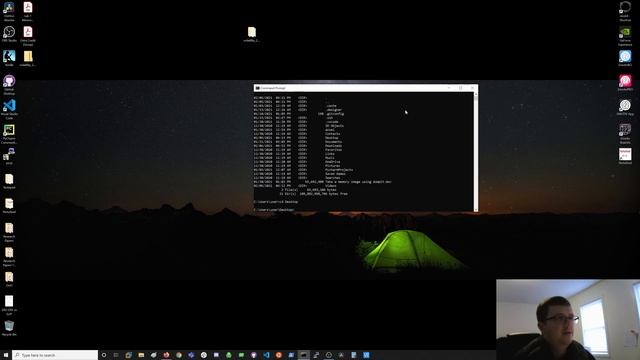Click the Command Prompt scroll-up arrow

pos(476,94)
